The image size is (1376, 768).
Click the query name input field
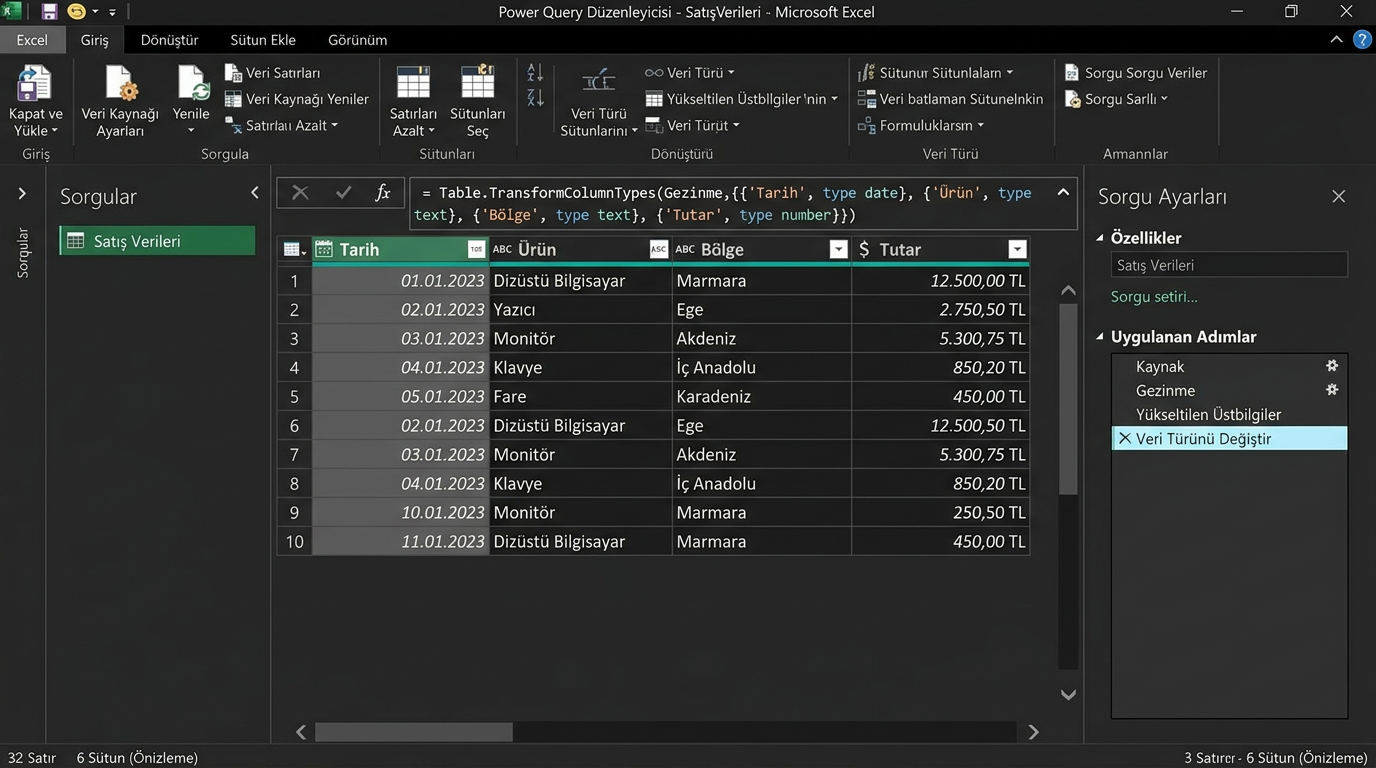point(1228,265)
